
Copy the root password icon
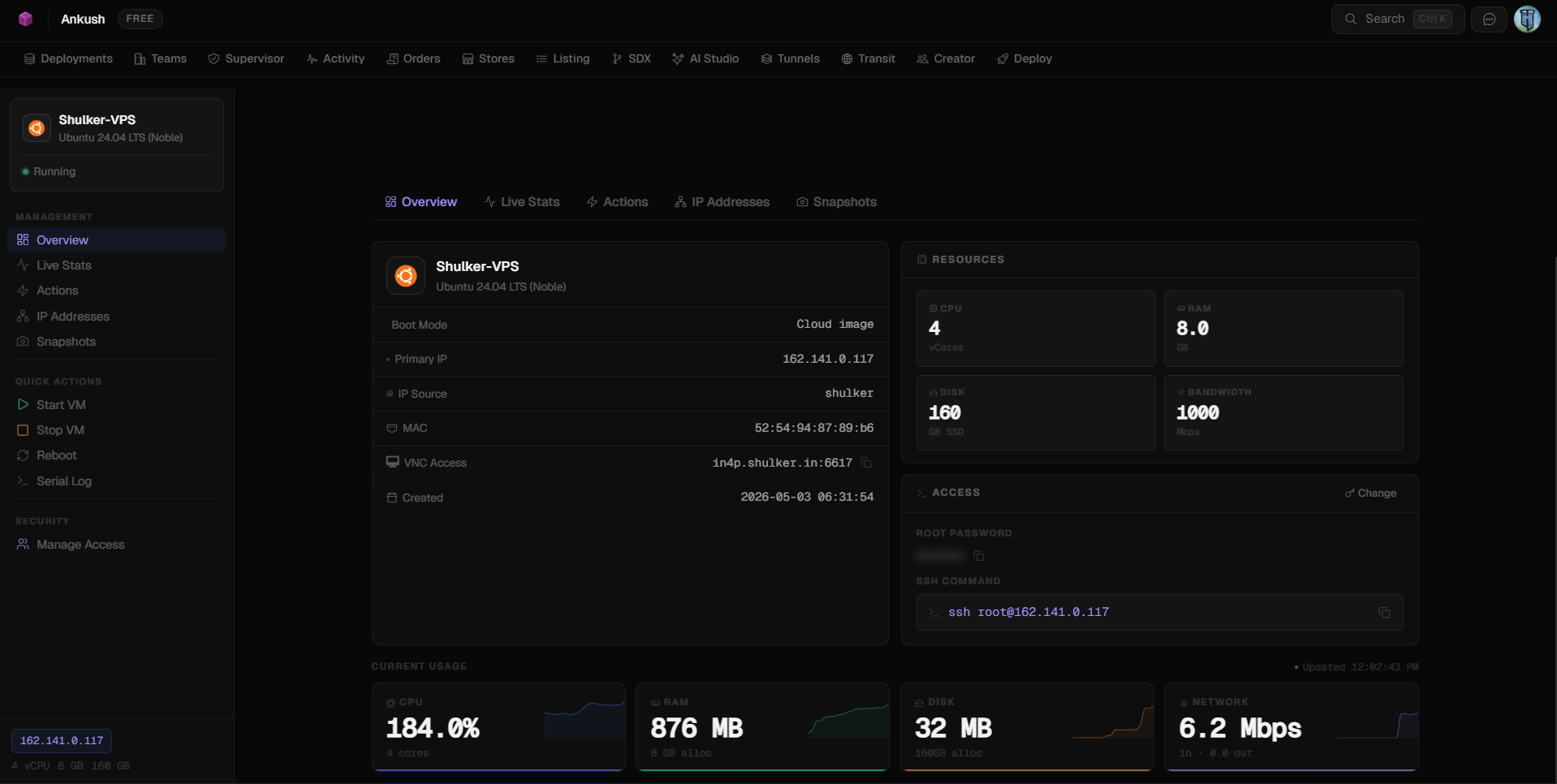click(979, 556)
